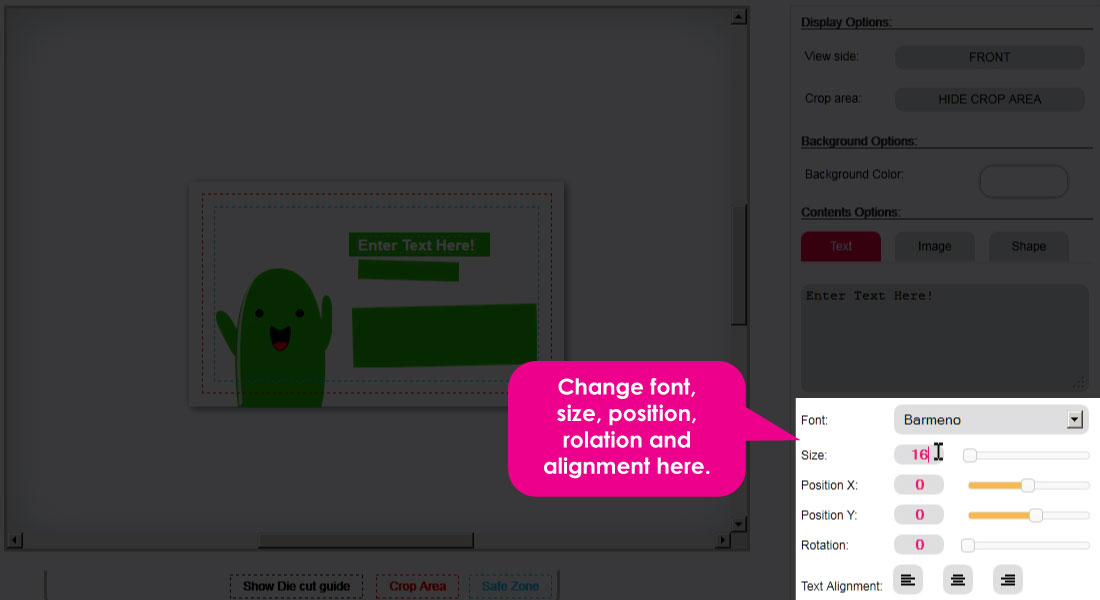The image size is (1100, 600).
Task: Align text to the left
Action: coord(908,580)
